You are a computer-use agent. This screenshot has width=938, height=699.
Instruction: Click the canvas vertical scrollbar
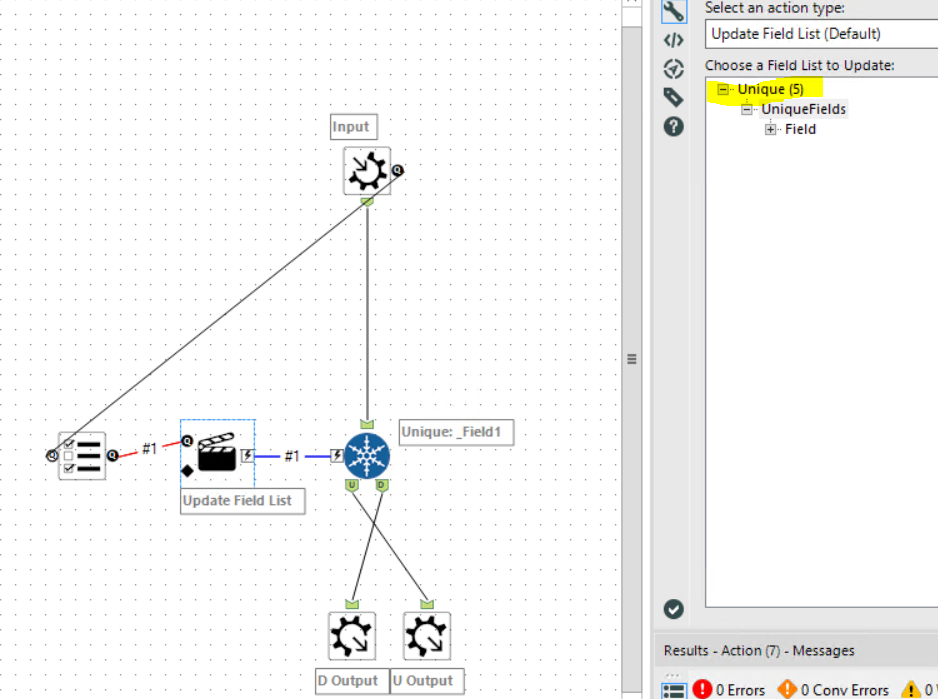pyautogui.click(x=631, y=358)
